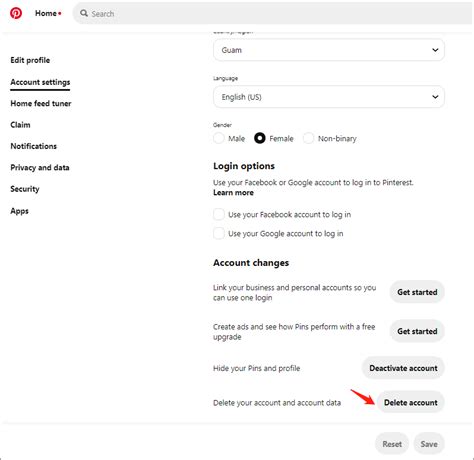Click the Pinterest logo icon
Image resolution: width=474 pixels, height=460 pixels.
[16, 13]
